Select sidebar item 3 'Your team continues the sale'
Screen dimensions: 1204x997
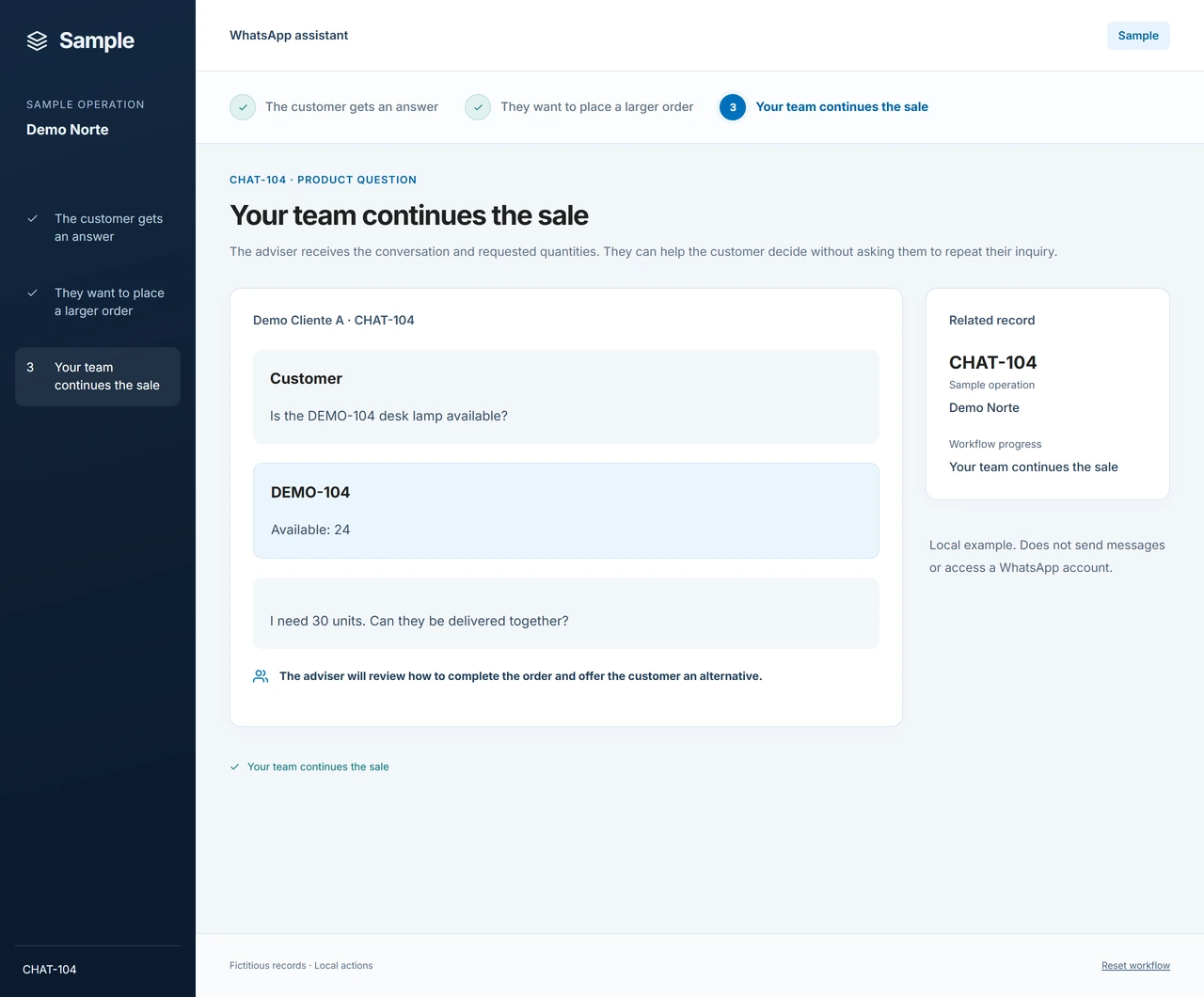click(98, 376)
